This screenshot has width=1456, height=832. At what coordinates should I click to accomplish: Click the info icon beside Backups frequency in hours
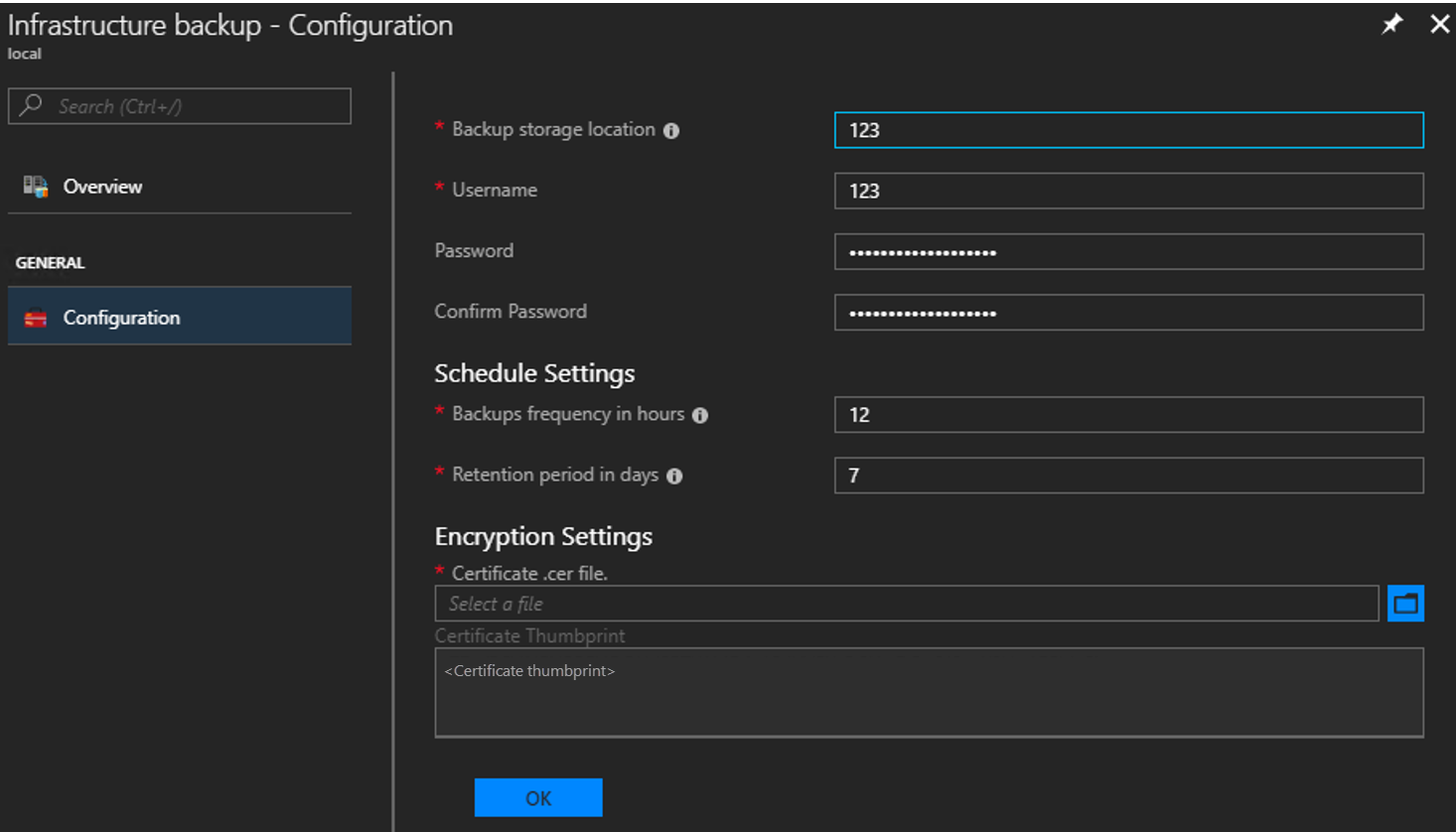click(x=700, y=414)
